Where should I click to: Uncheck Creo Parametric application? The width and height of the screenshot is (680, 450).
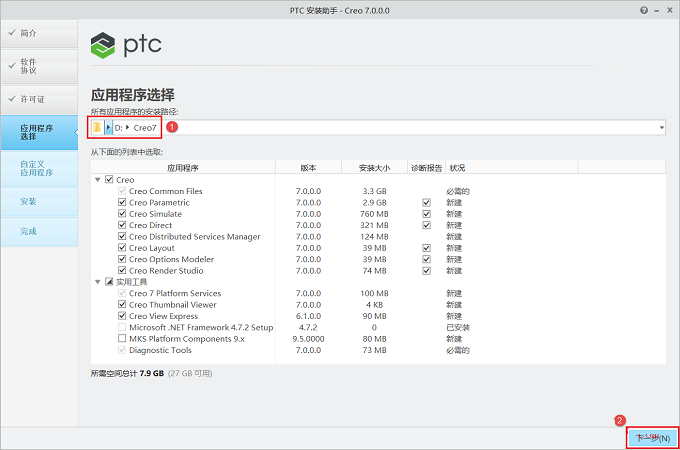pyautogui.click(x=122, y=202)
